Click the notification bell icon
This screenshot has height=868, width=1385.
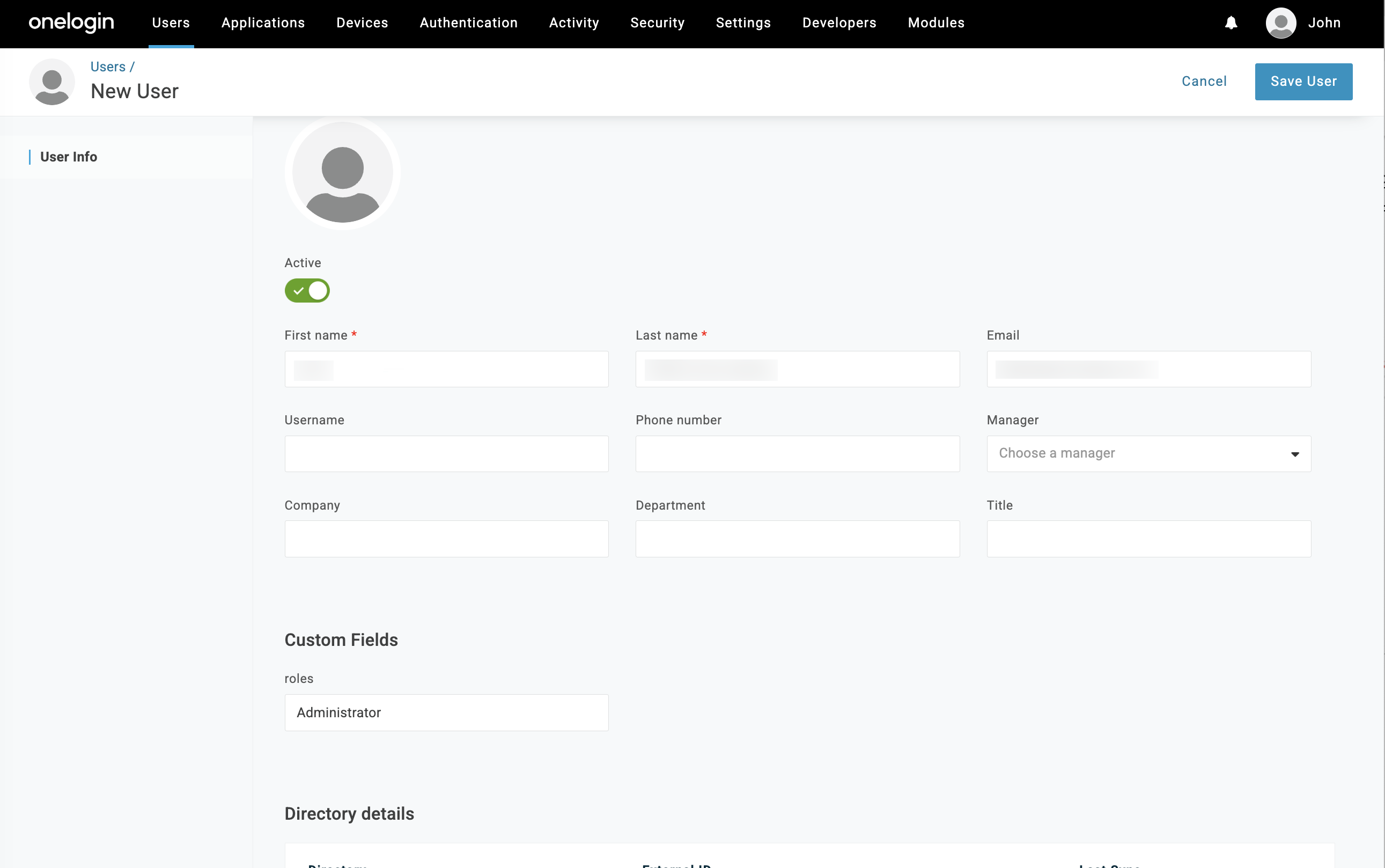coord(1231,23)
